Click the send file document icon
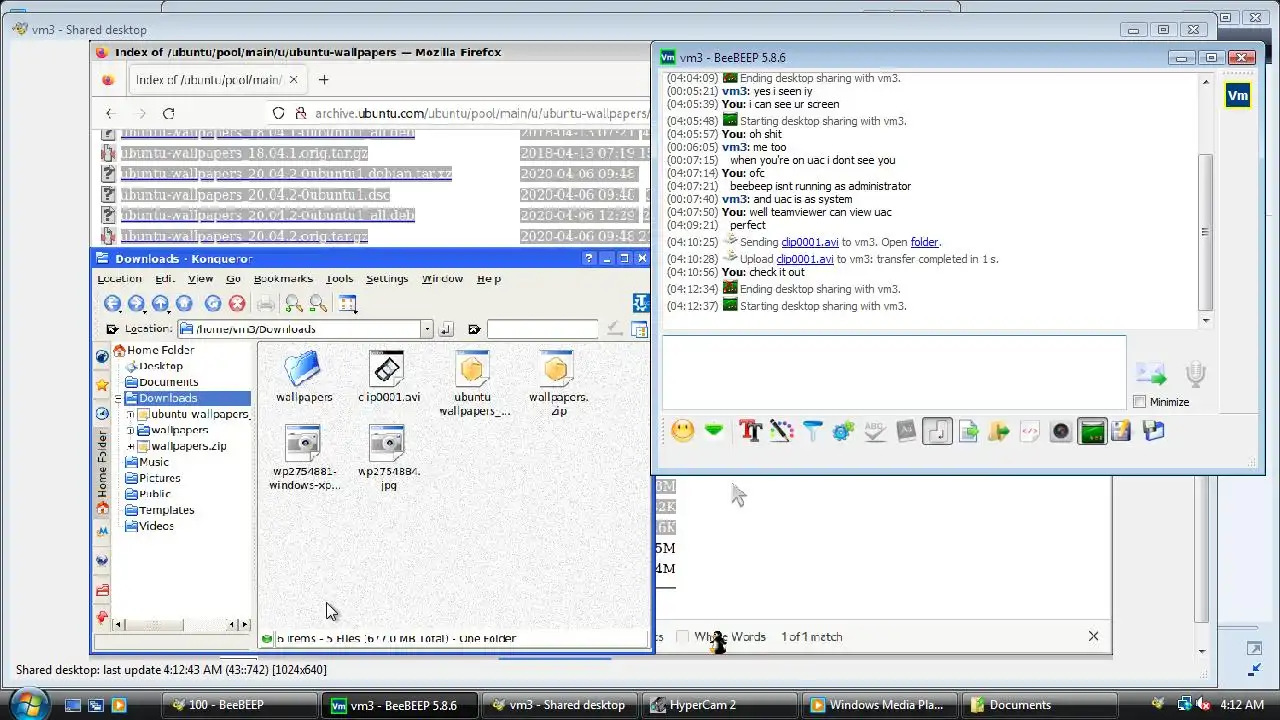 pyautogui.click(x=968, y=431)
